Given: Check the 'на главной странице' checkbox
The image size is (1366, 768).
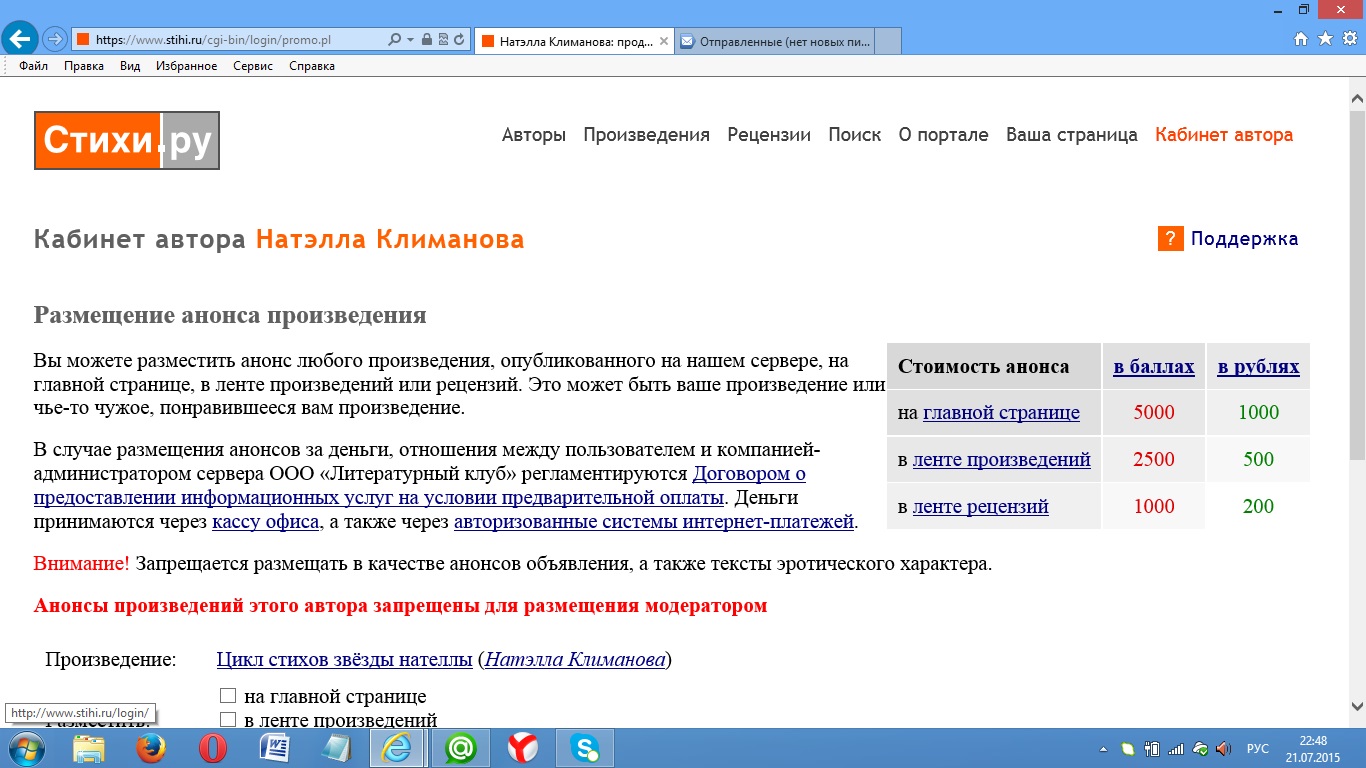Looking at the screenshot, I should tap(228, 696).
